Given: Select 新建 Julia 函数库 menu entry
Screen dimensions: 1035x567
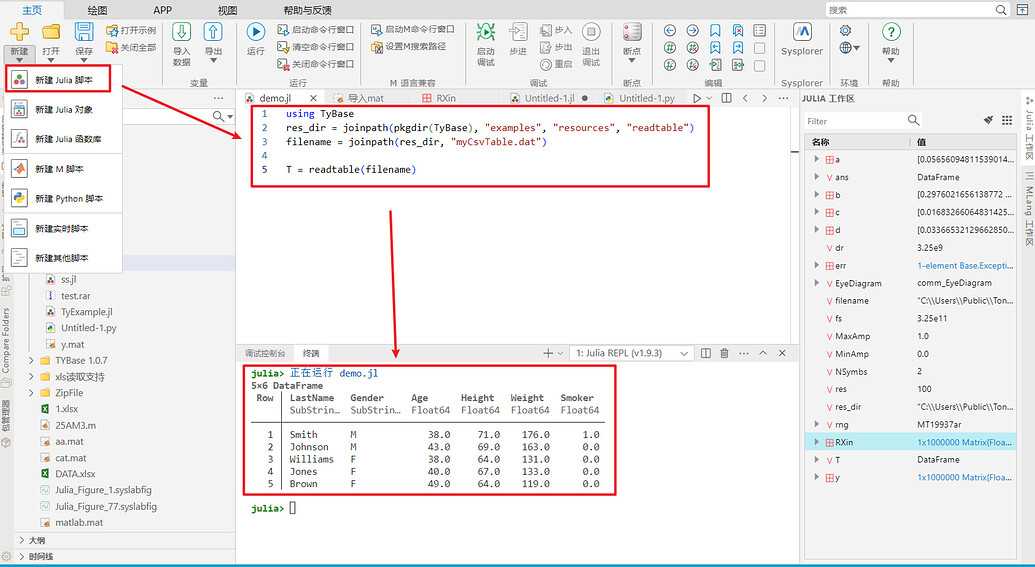Looking at the screenshot, I should click(63, 139).
